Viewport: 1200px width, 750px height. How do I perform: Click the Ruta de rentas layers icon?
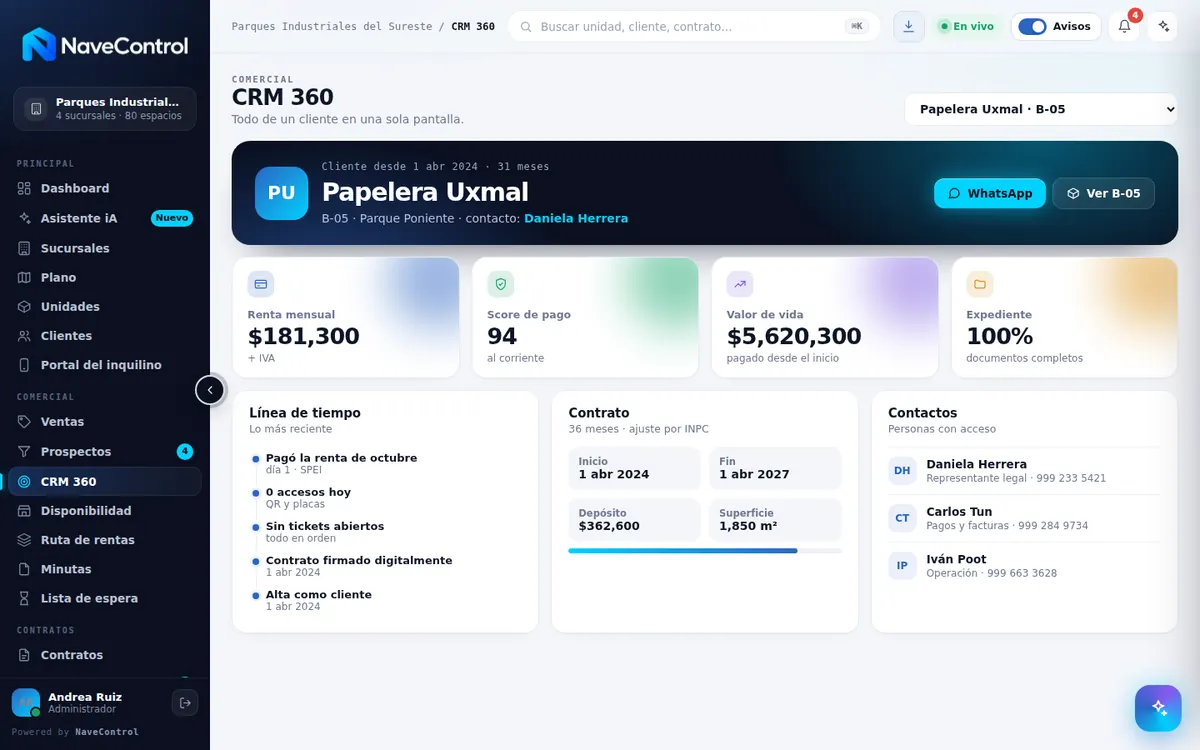[x=25, y=540]
